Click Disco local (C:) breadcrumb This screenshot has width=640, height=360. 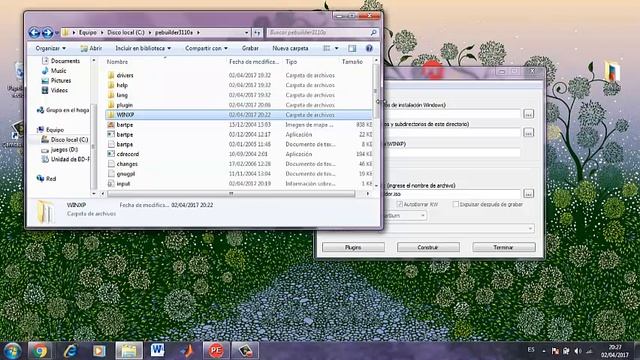tap(126, 32)
